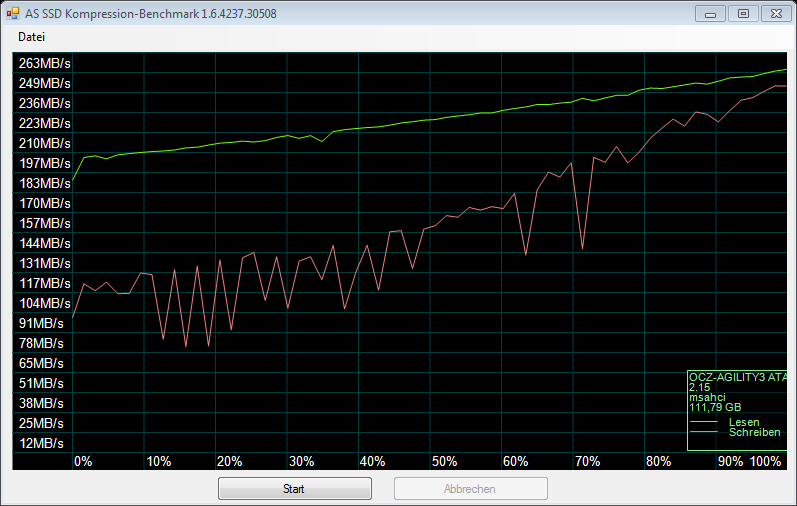The height and width of the screenshot is (506, 797).
Task: Select the Lesen legend entry
Action: tap(743, 422)
